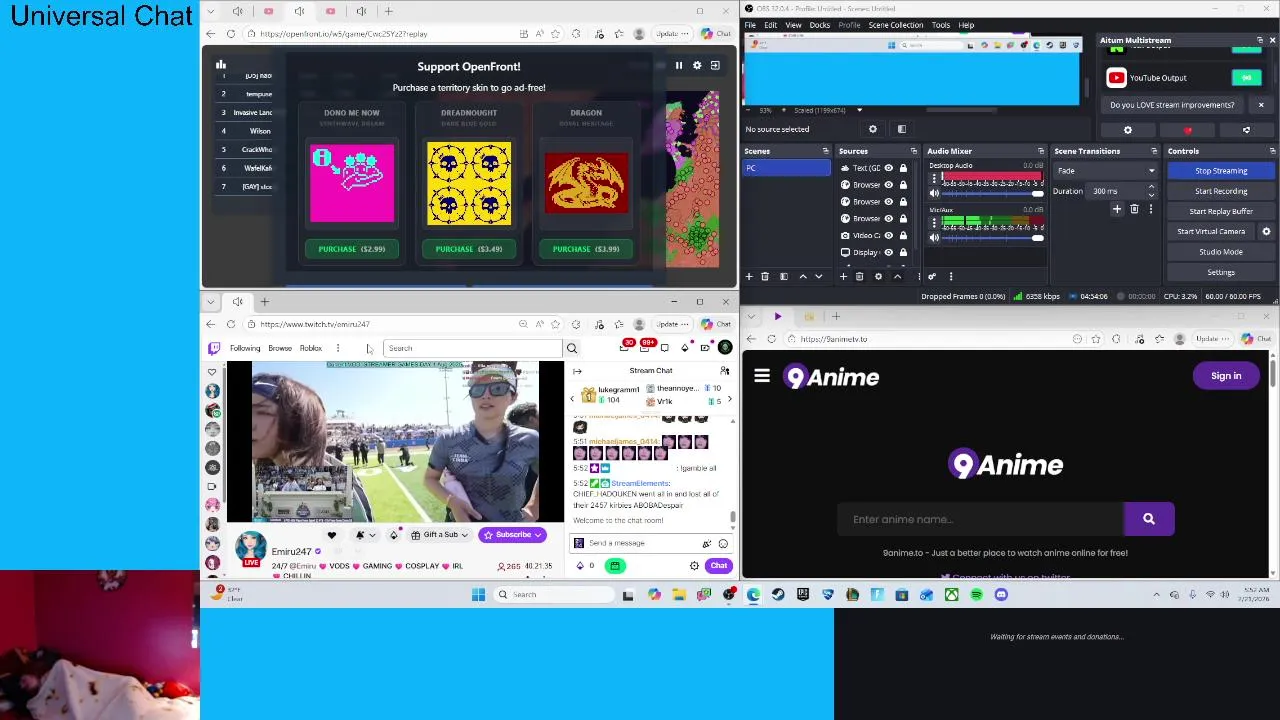
Task: Add a new source in OBS
Action: pos(843,277)
